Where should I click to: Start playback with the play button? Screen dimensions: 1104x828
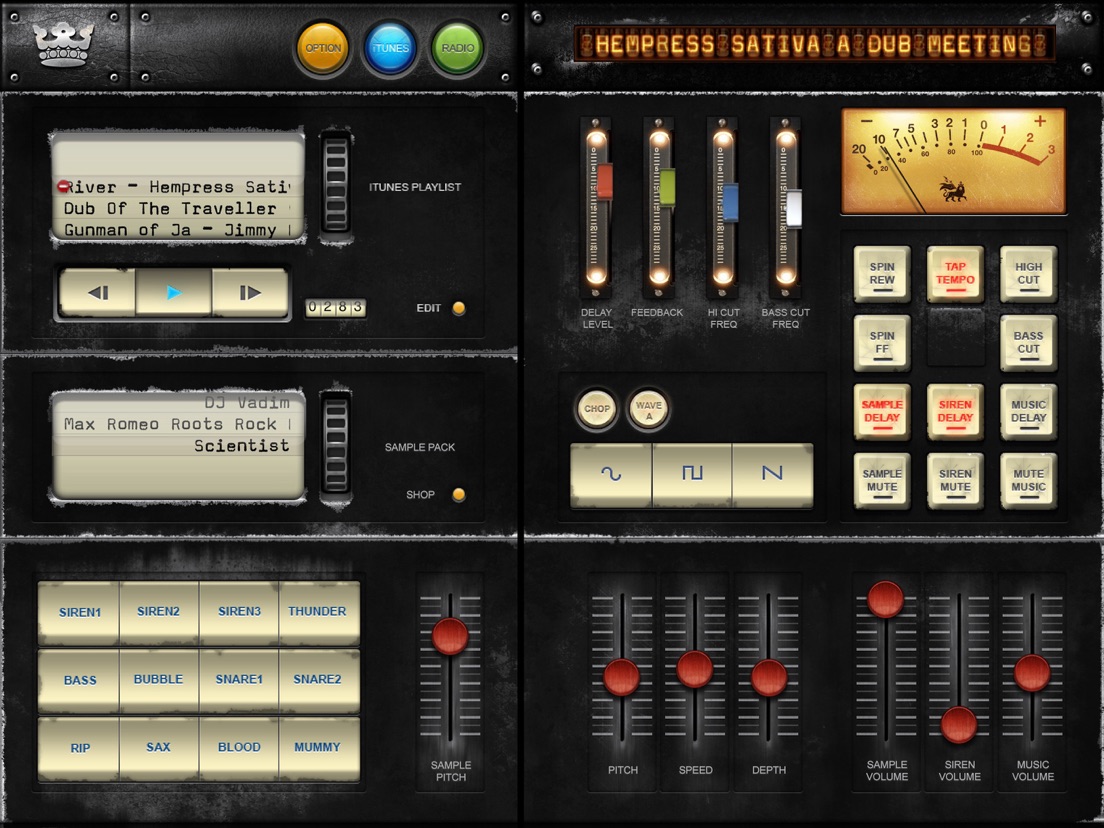[173, 292]
